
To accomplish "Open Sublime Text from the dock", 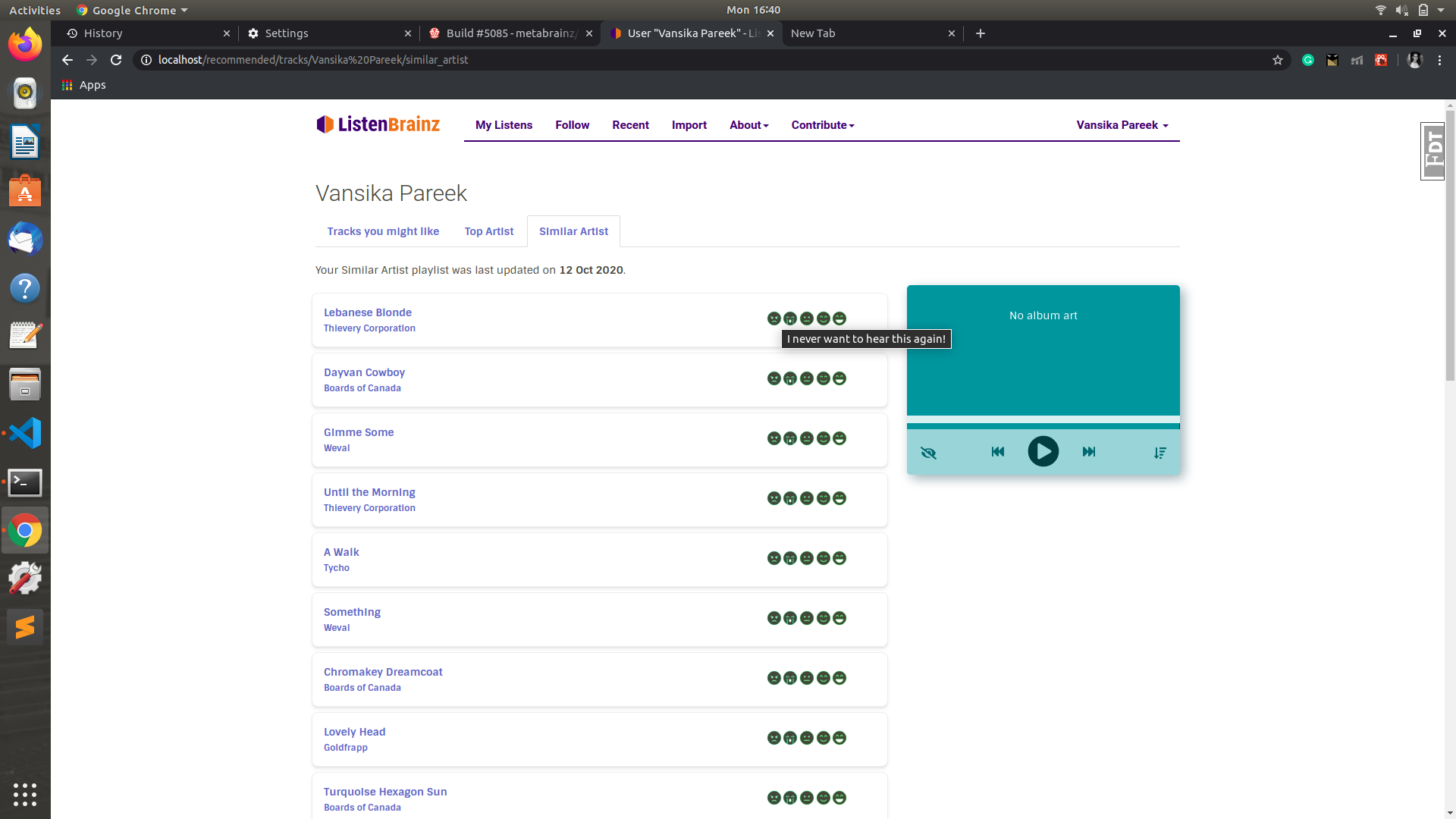I will pos(25,627).
